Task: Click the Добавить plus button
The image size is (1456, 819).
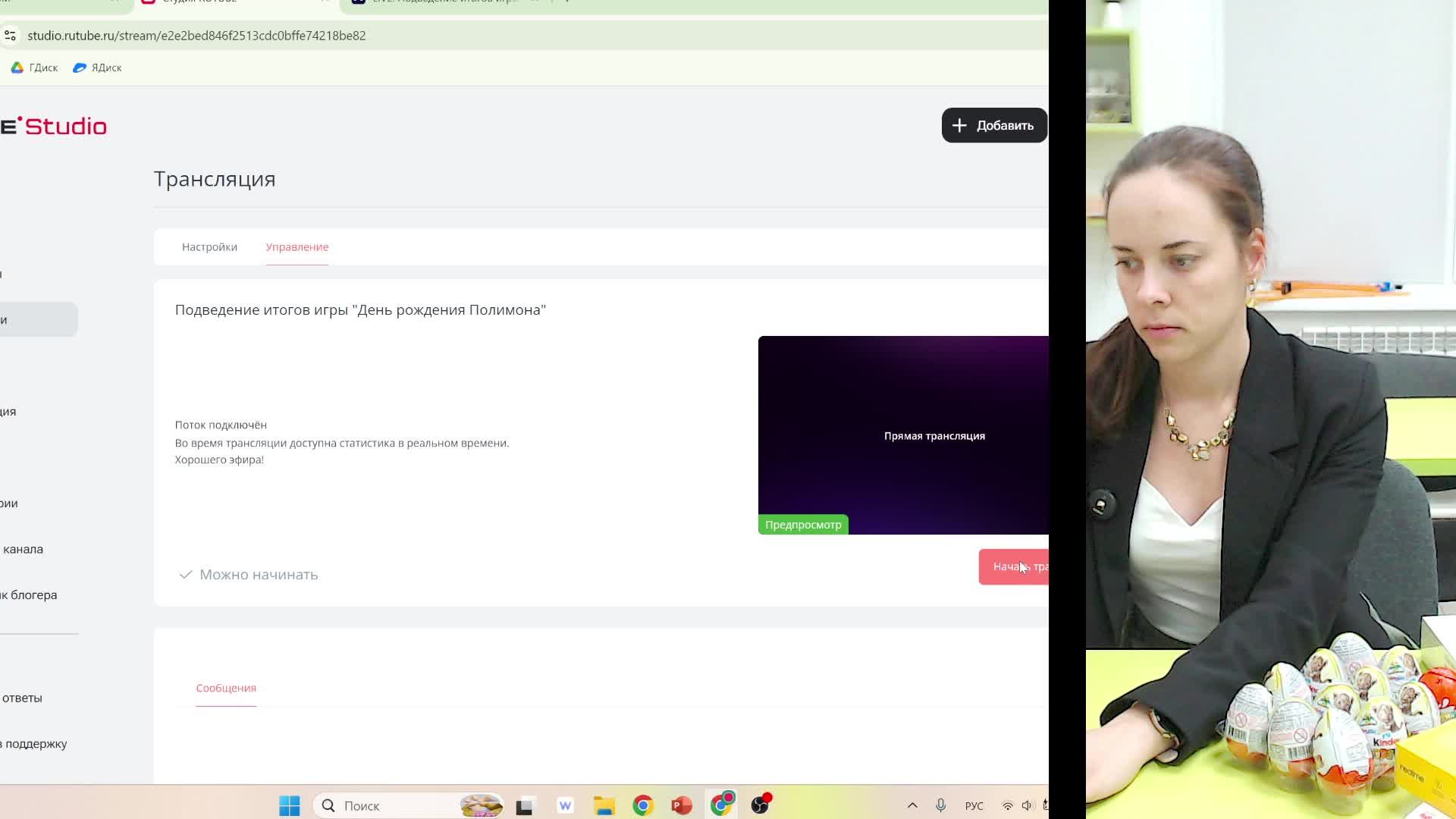Action: click(993, 125)
